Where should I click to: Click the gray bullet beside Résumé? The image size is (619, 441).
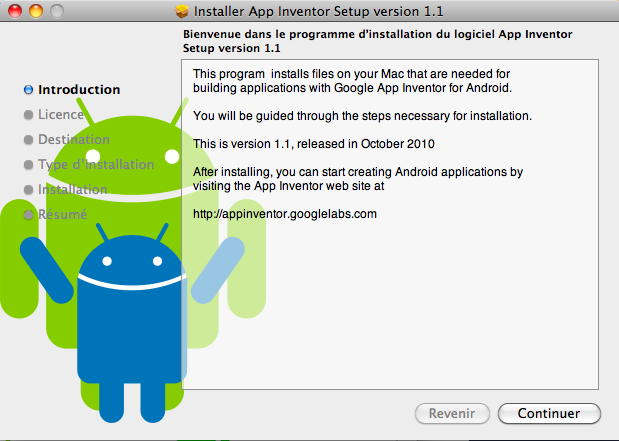tap(28, 214)
